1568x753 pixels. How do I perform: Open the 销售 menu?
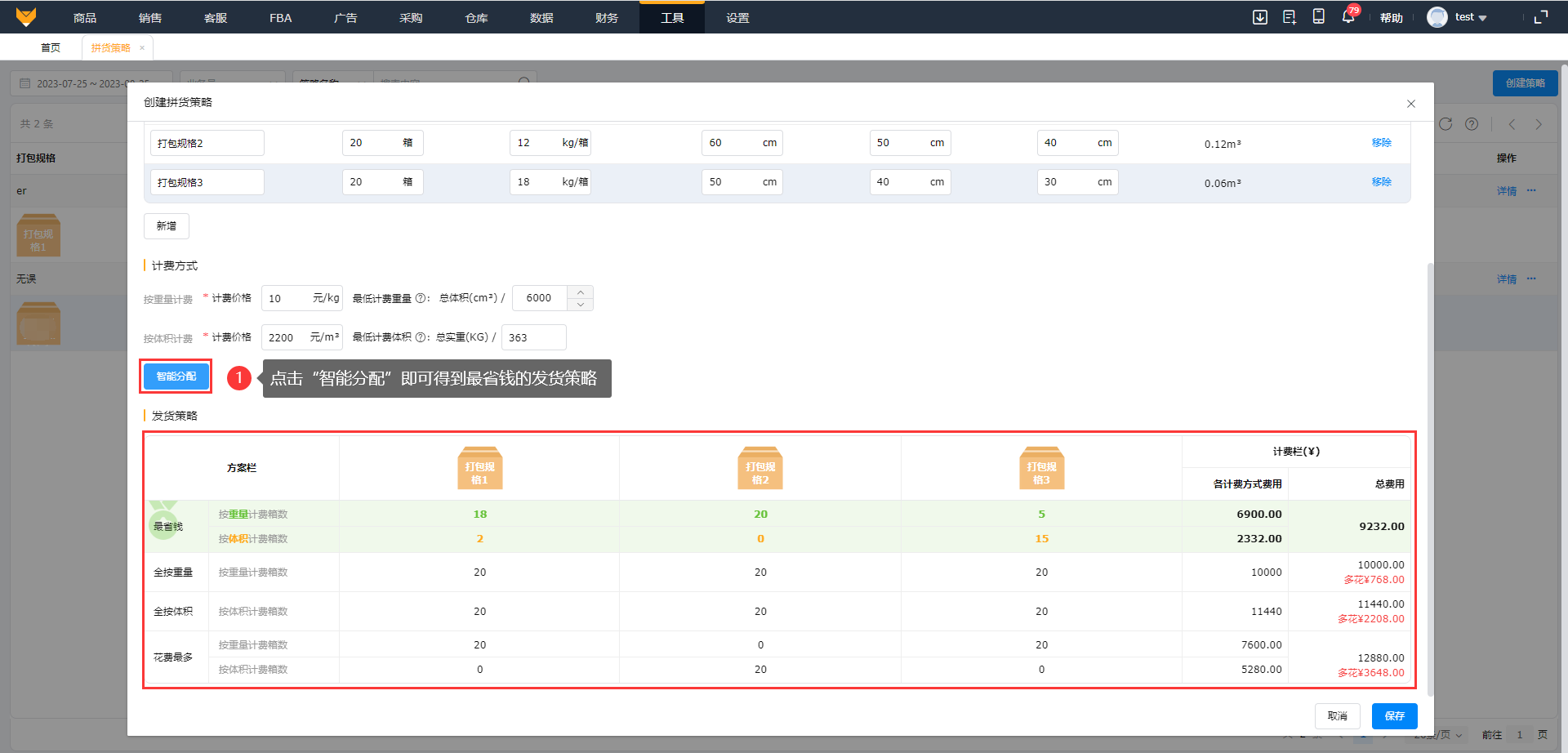(x=150, y=17)
